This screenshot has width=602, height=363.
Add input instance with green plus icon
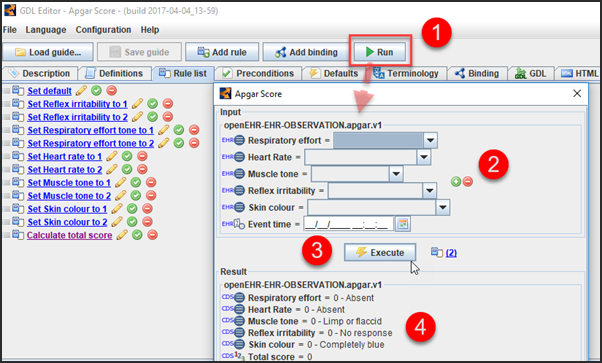click(x=456, y=182)
